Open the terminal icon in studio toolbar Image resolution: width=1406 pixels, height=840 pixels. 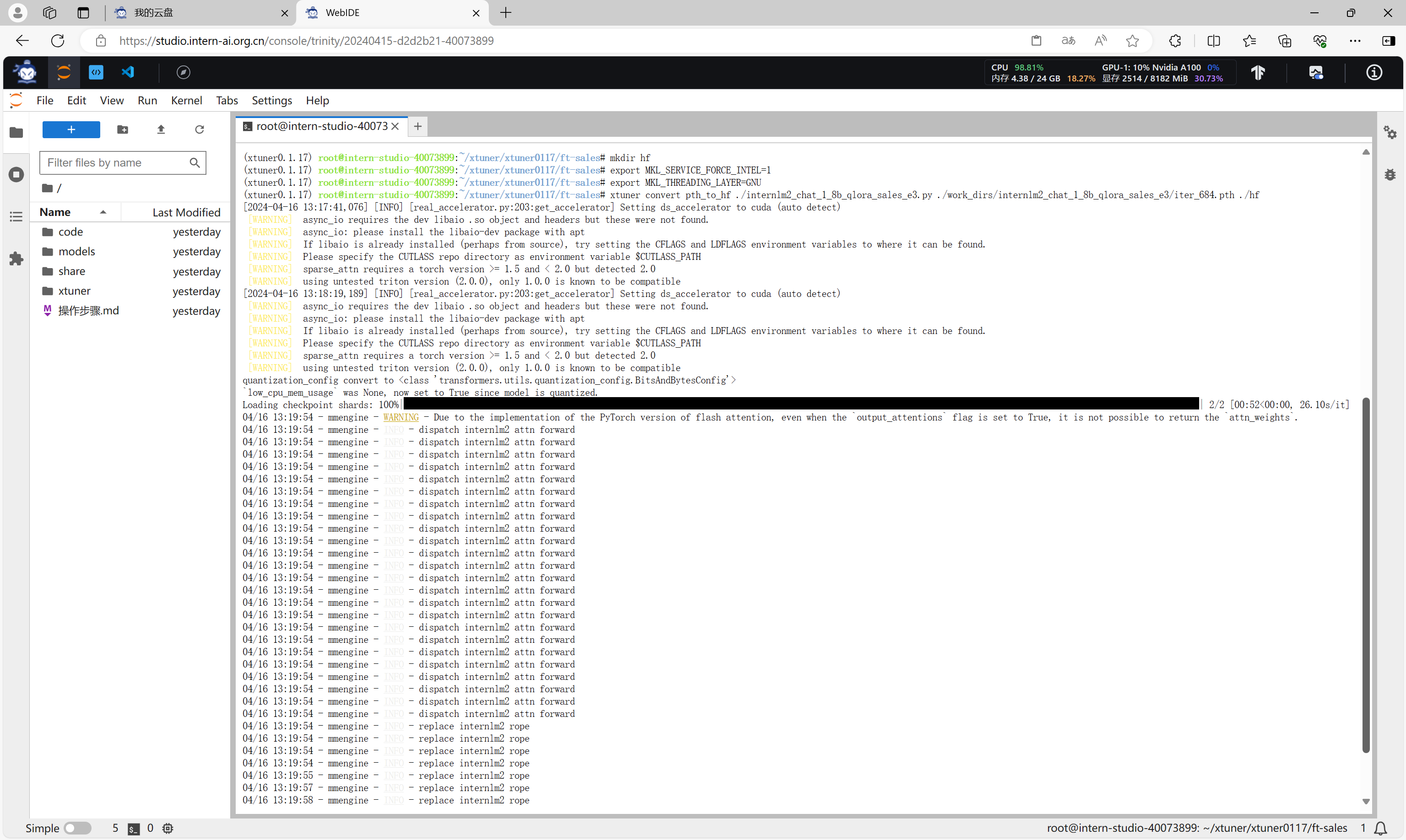[x=96, y=72]
